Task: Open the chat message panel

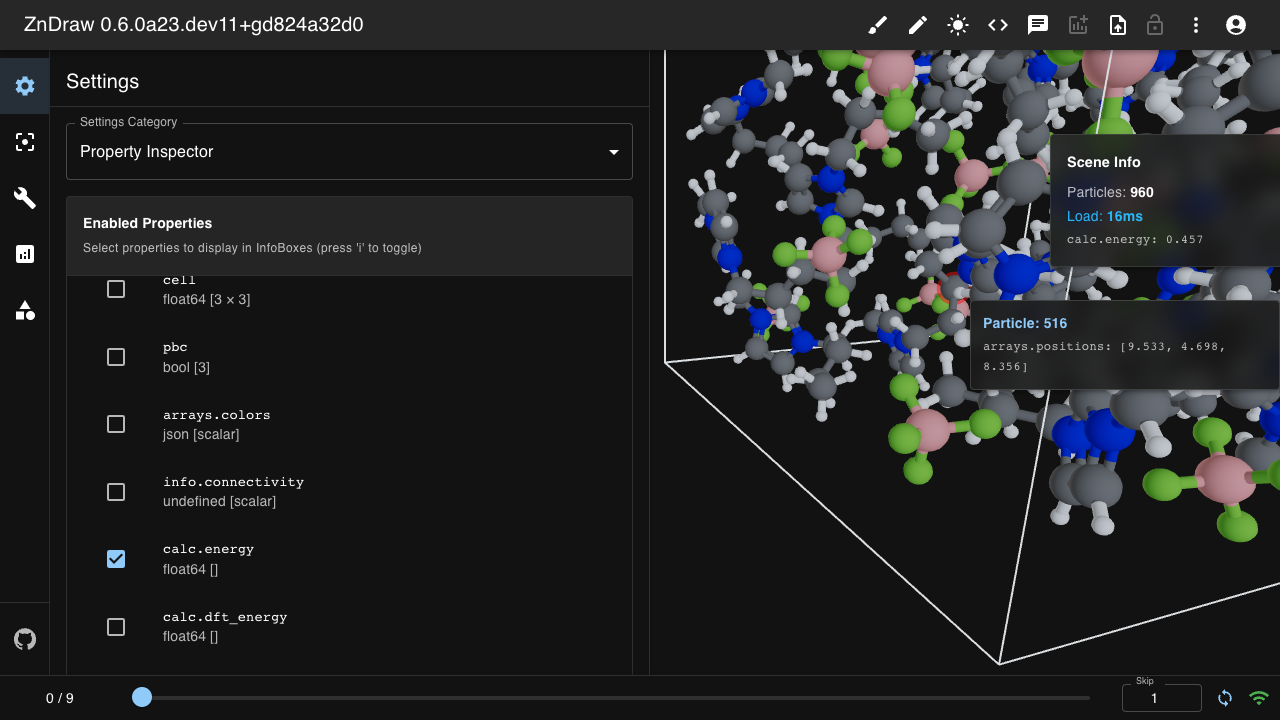Action: [x=1038, y=25]
